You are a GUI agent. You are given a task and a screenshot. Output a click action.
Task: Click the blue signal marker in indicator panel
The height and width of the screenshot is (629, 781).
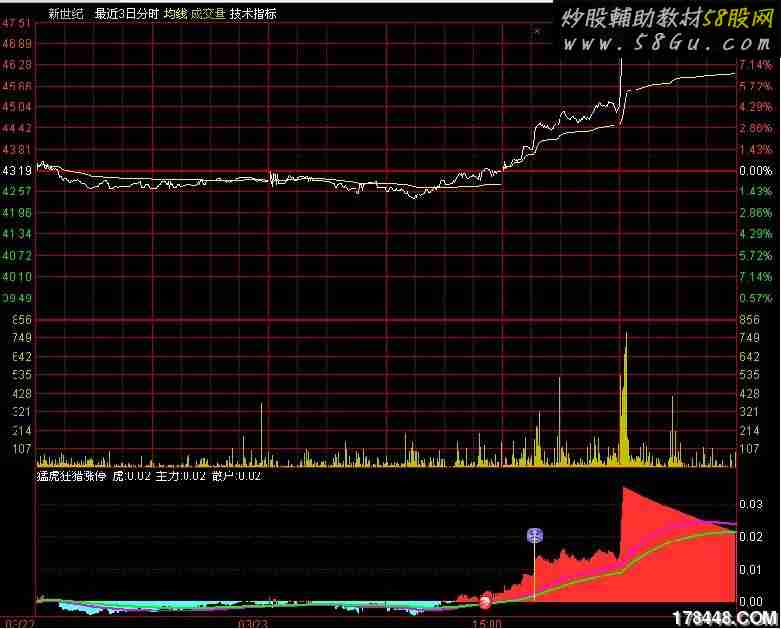coord(535,535)
